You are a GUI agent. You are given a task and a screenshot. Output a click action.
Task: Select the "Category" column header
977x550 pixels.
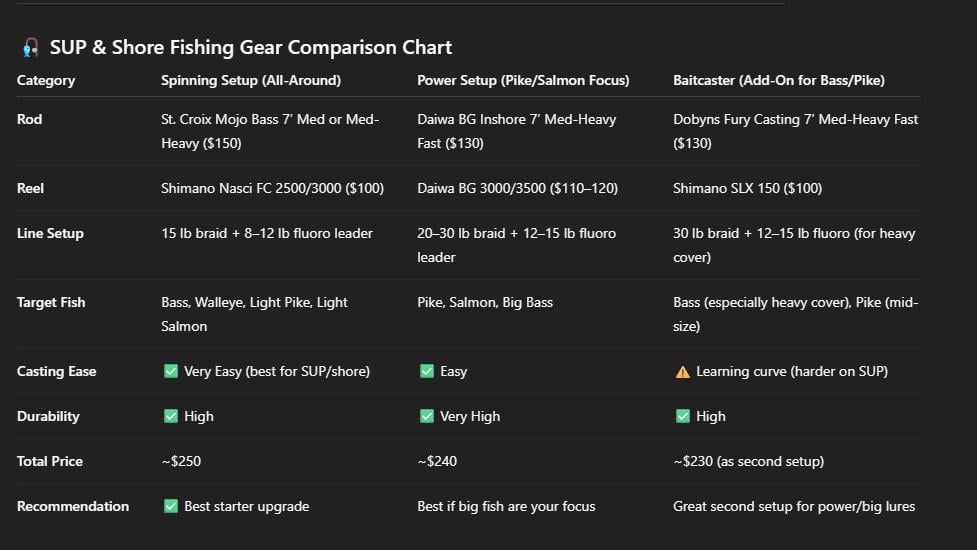pyautogui.click(x=46, y=81)
